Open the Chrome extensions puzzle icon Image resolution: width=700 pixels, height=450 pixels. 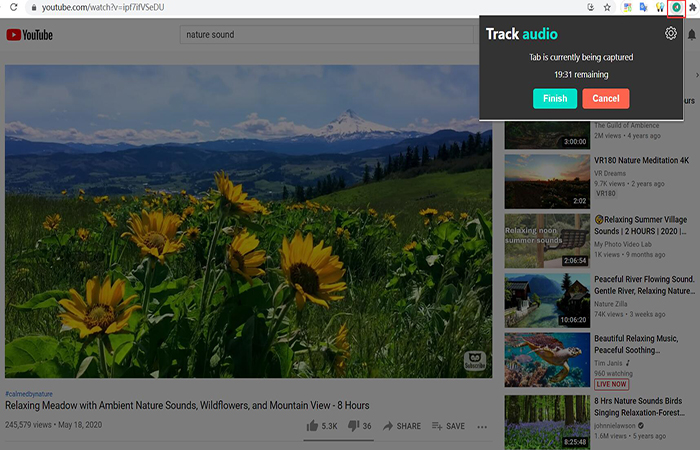tap(692, 7)
